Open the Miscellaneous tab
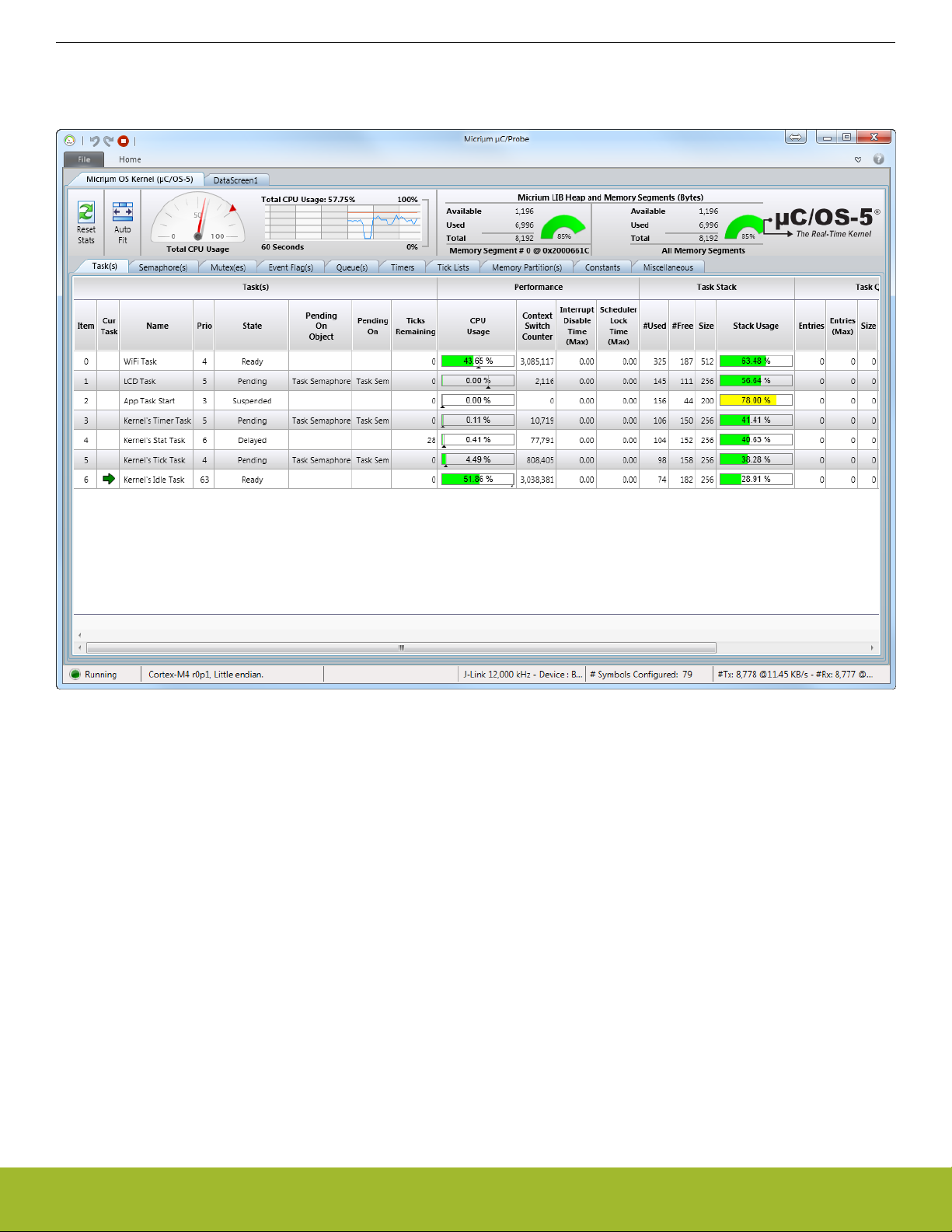952x1232 pixels. click(668, 267)
